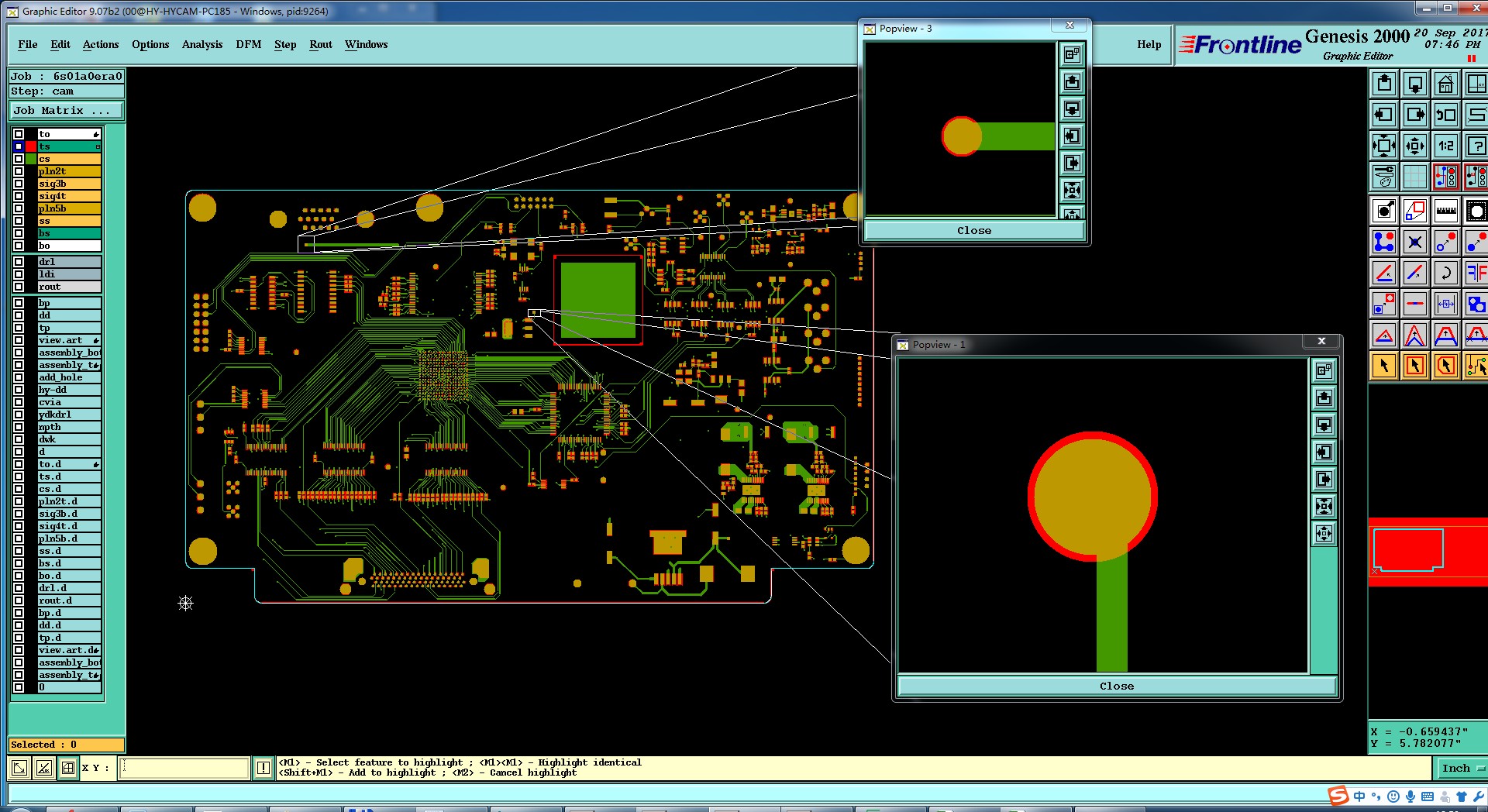Toggle the checkbox for layer drl

pos(19,262)
